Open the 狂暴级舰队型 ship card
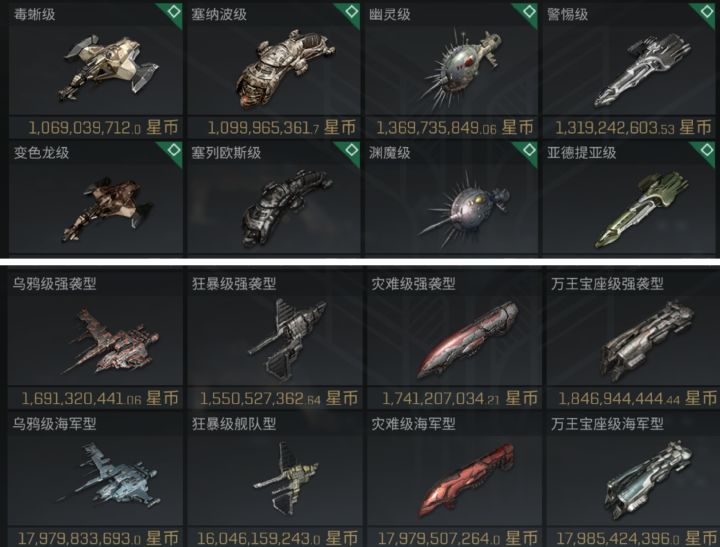 point(275,479)
